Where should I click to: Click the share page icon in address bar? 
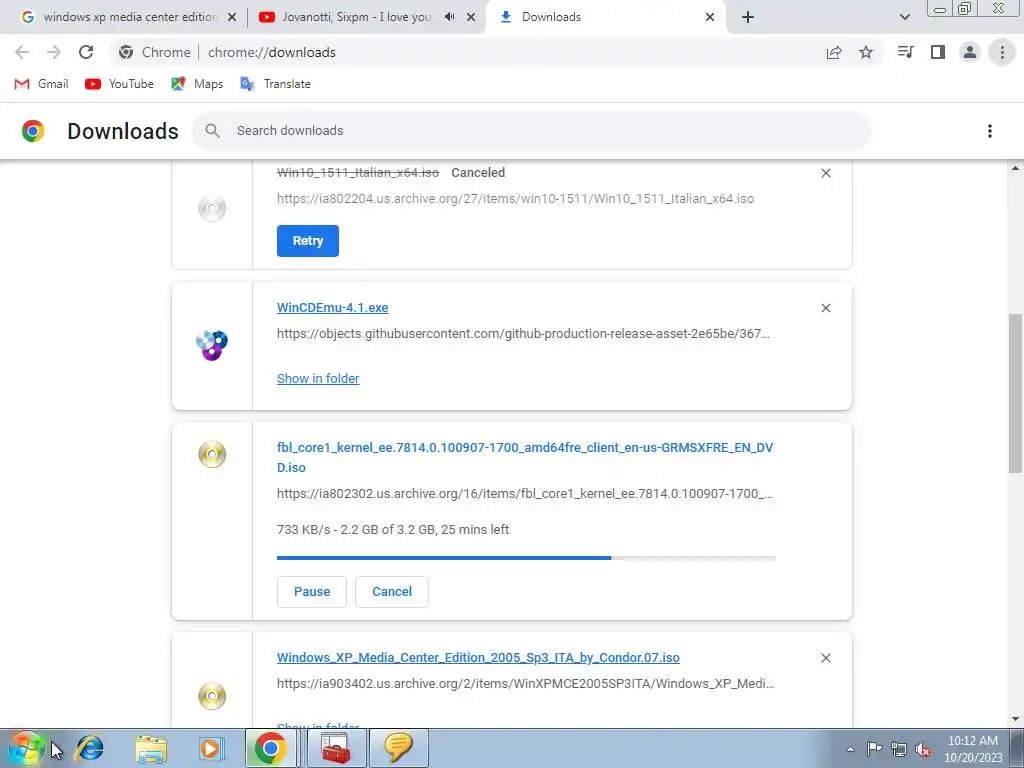[834, 53]
